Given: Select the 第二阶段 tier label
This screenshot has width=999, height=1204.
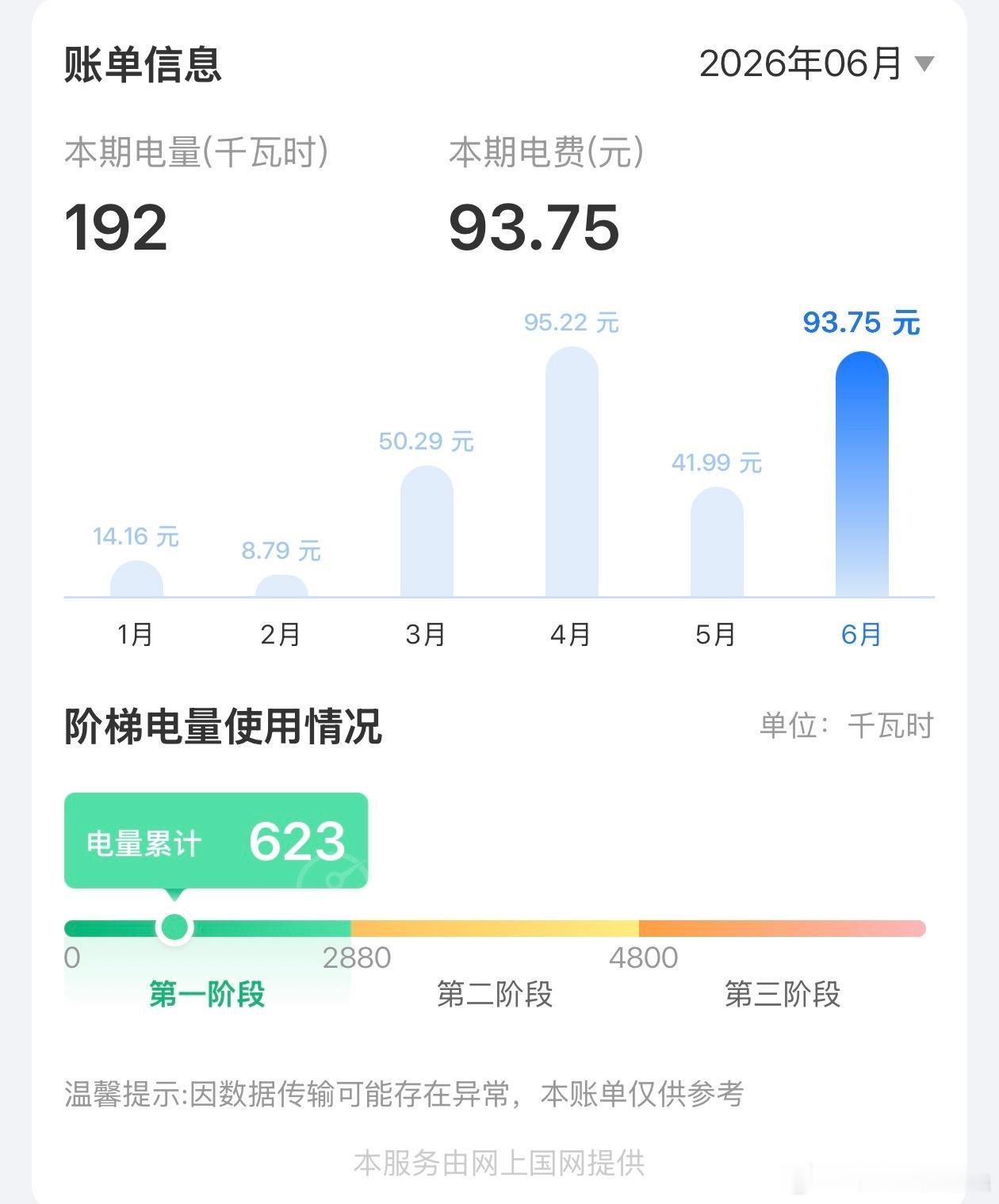Looking at the screenshot, I should pyautogui.click(x=495, y=993).
